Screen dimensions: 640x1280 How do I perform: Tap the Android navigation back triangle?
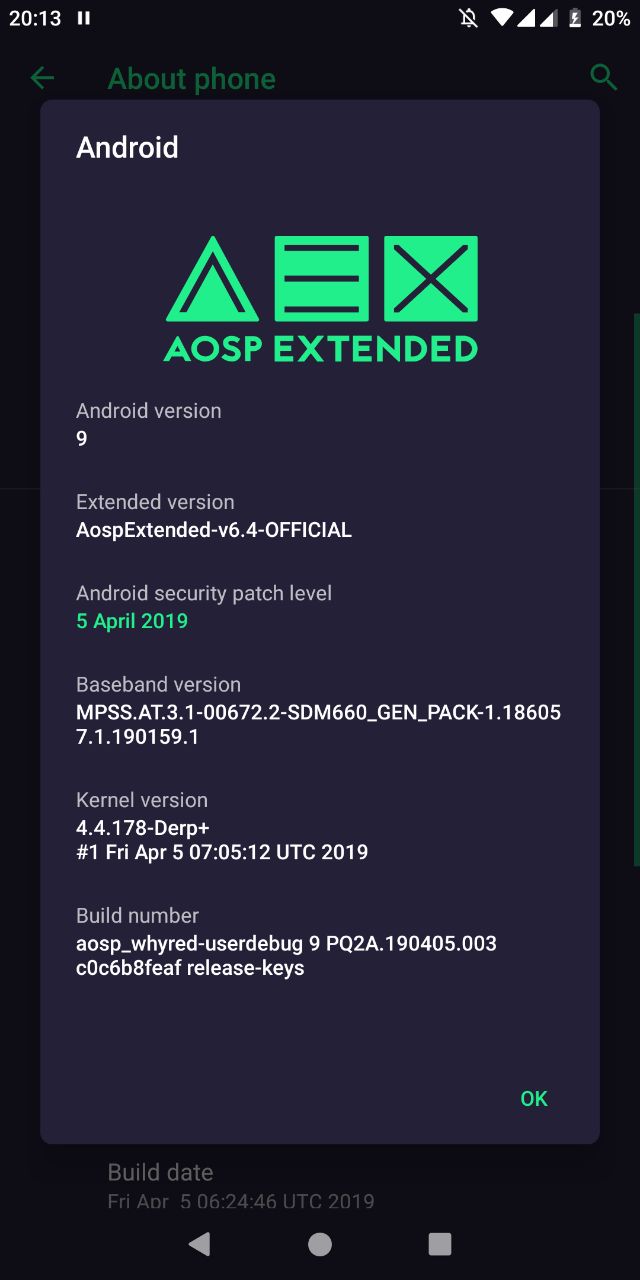point(199,1243)
